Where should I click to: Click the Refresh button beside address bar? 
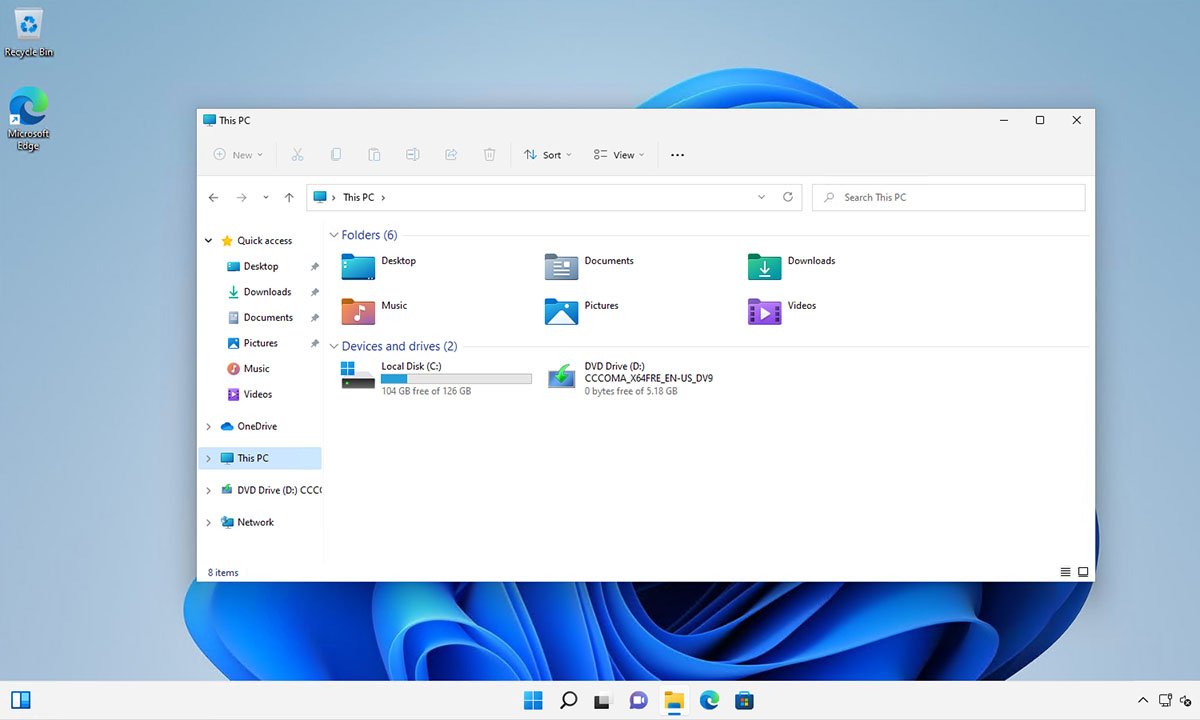[x=788, y=197]
